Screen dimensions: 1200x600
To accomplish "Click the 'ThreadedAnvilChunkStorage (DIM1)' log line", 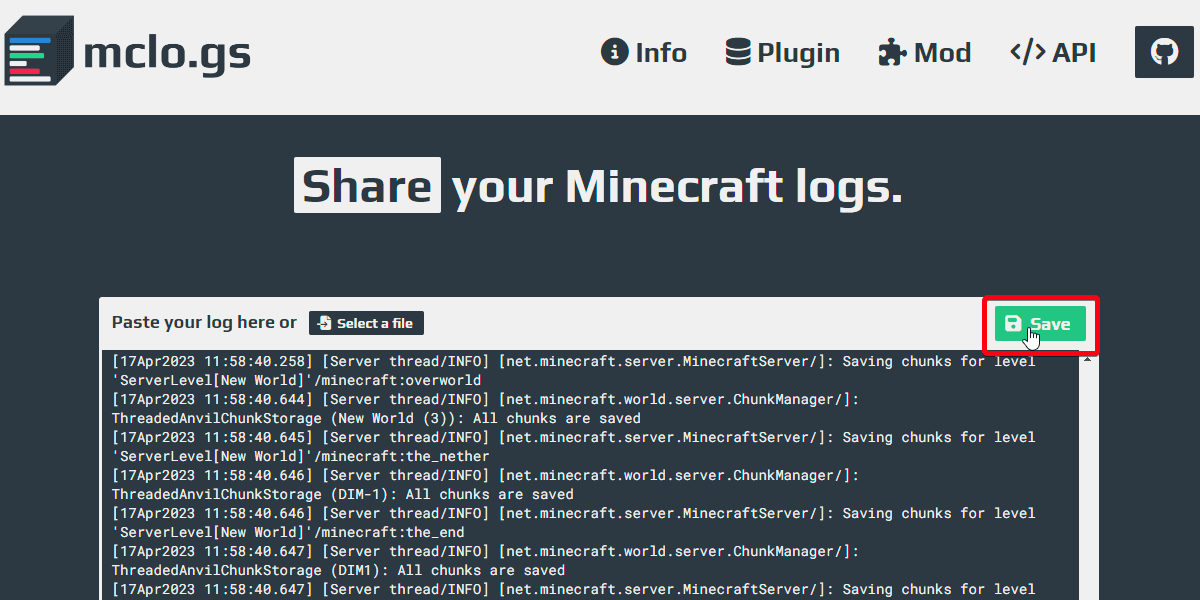I will [339, 570].
